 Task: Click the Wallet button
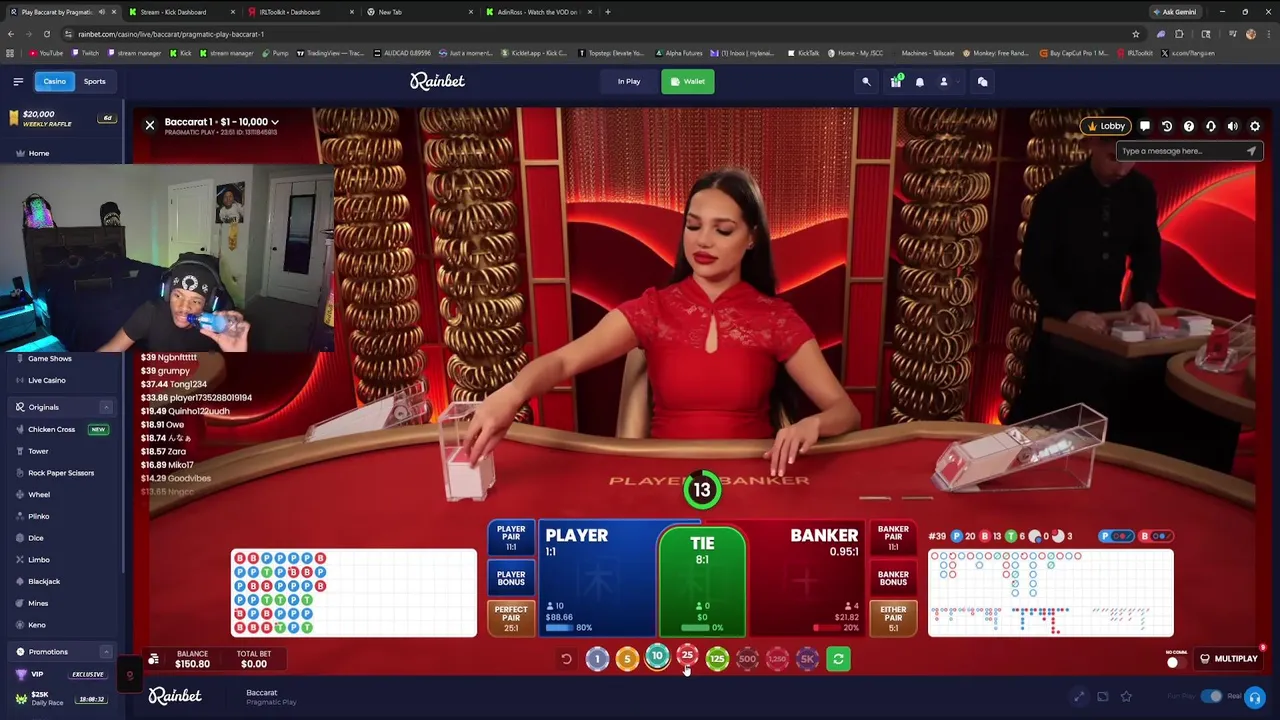[x=687, y=82]
